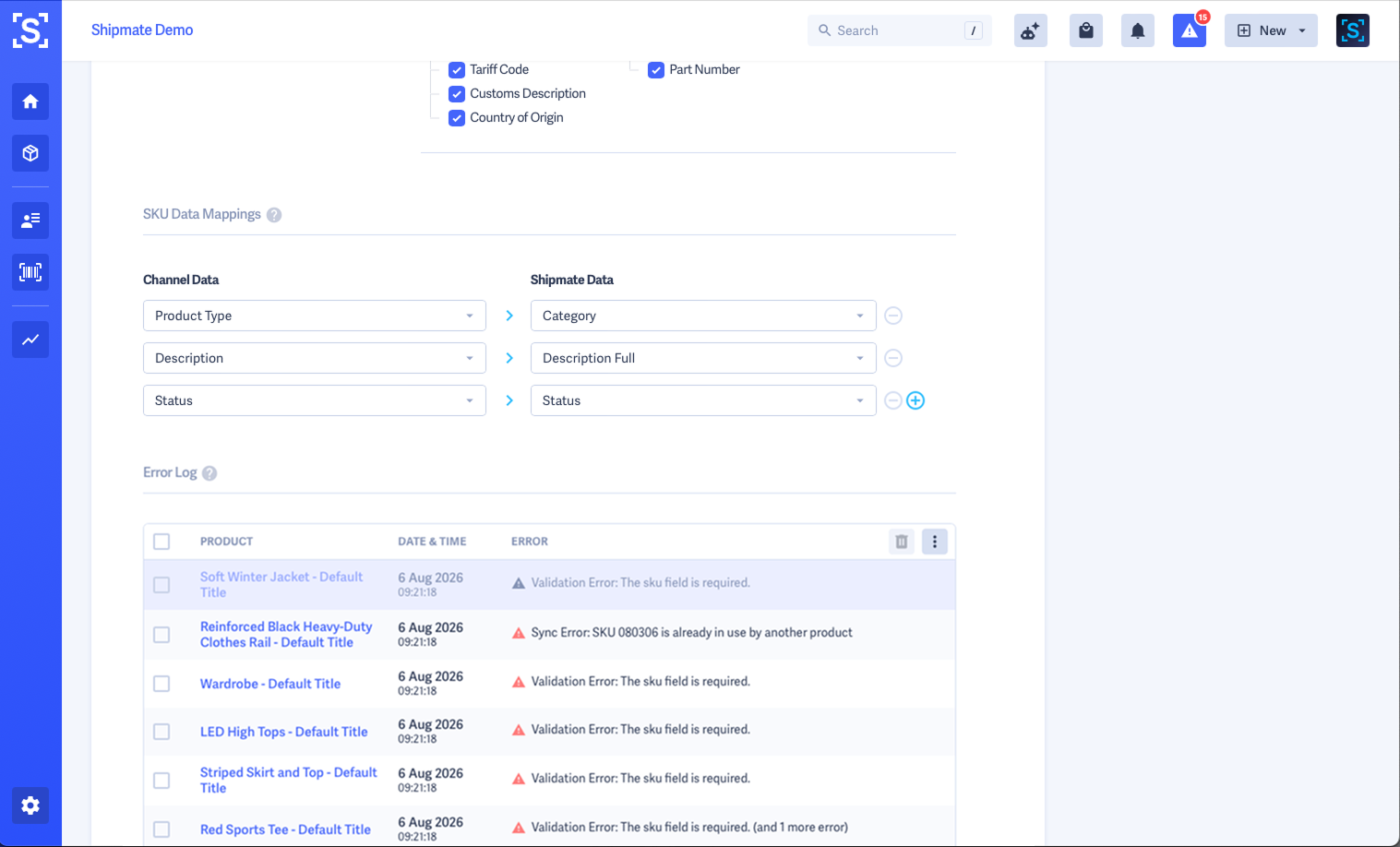Screen dimensions: 1400x847
Task: Open the Category Shipmate data dropdown
Action: 703,316
